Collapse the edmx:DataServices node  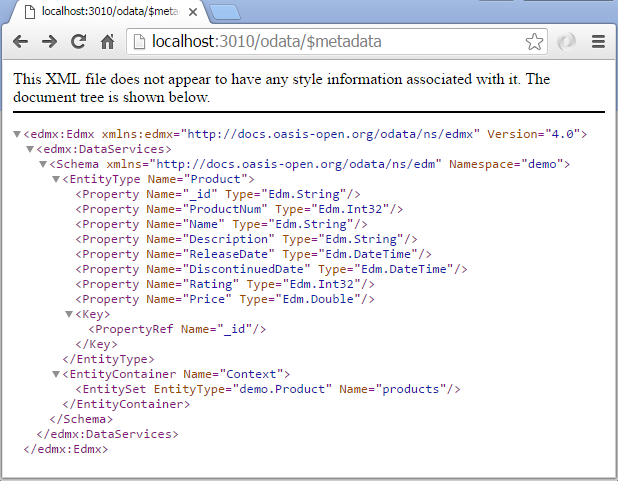[x=30, y=149]
